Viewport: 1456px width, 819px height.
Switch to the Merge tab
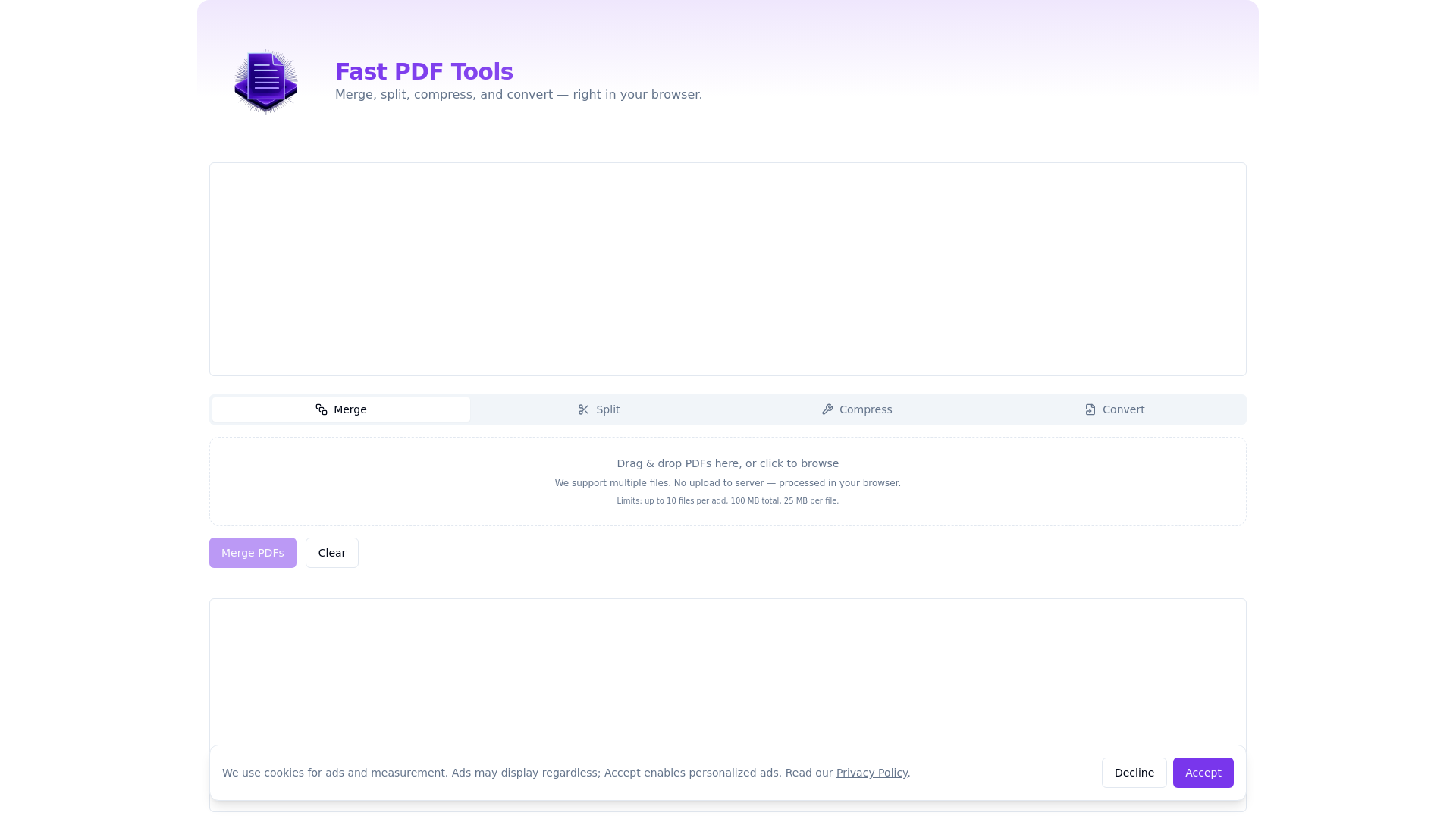[341, 409]
